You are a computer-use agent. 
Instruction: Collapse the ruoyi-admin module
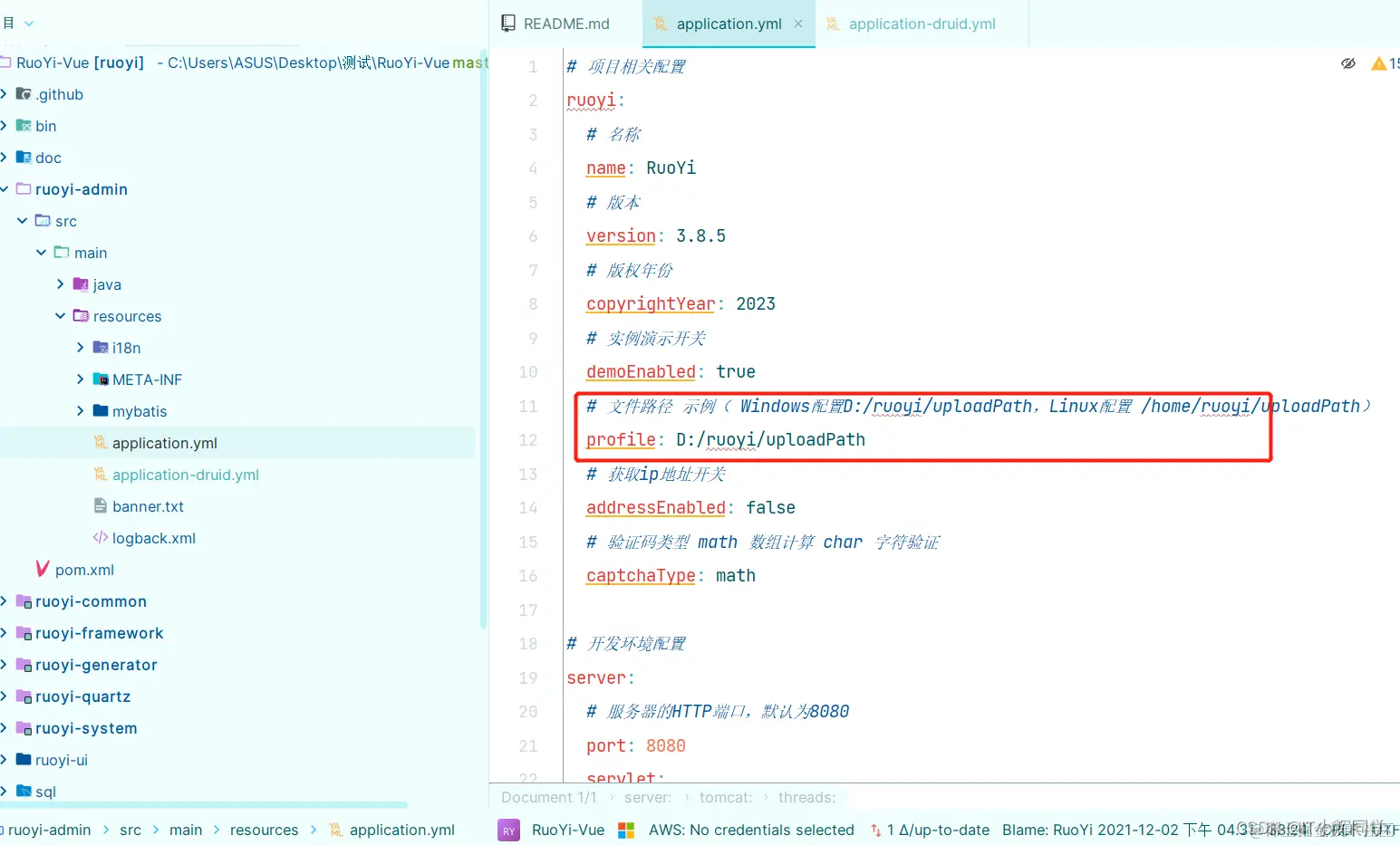[x=5, y=189]
